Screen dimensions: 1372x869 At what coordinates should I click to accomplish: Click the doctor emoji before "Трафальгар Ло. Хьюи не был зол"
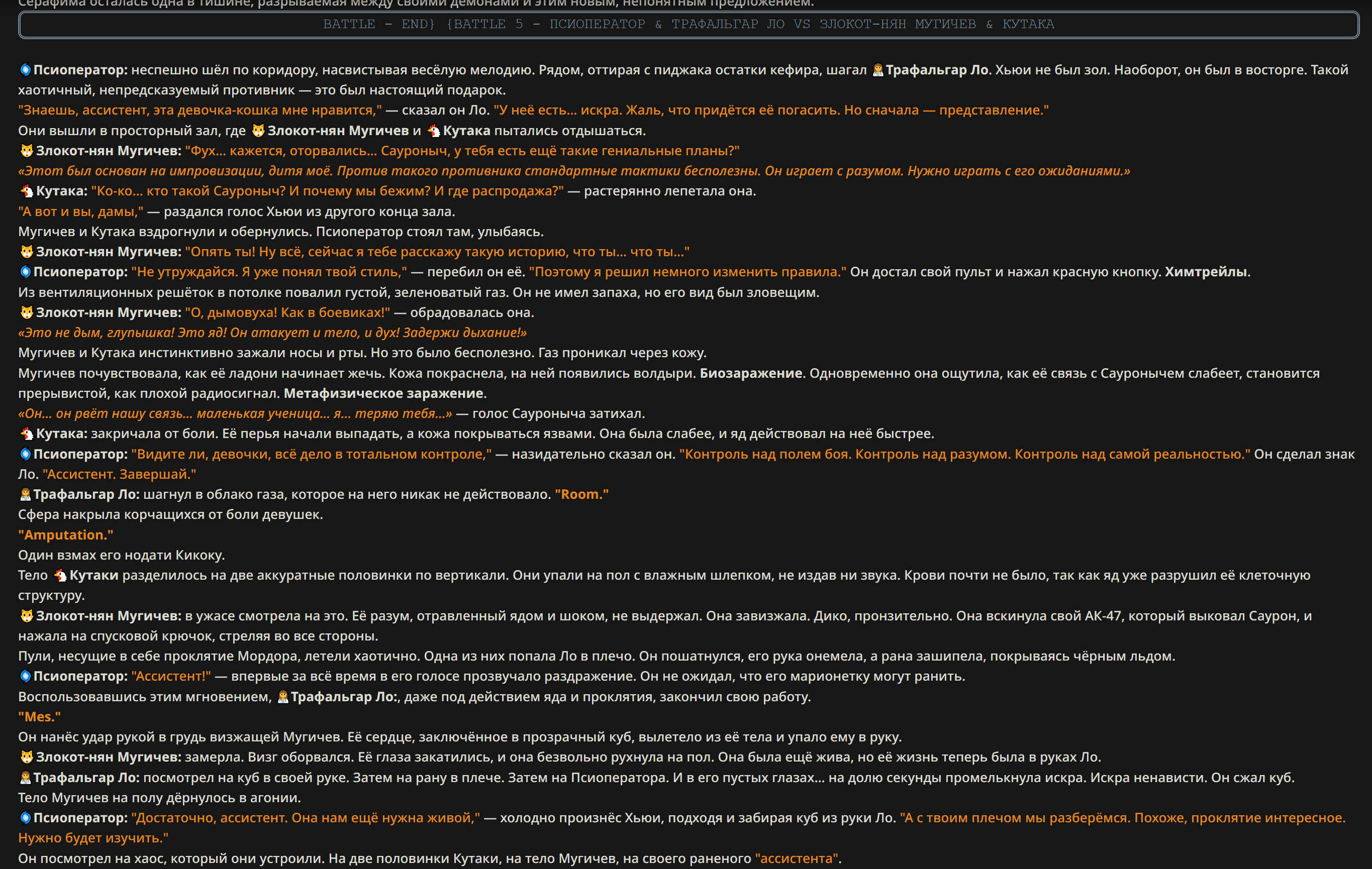877,70
